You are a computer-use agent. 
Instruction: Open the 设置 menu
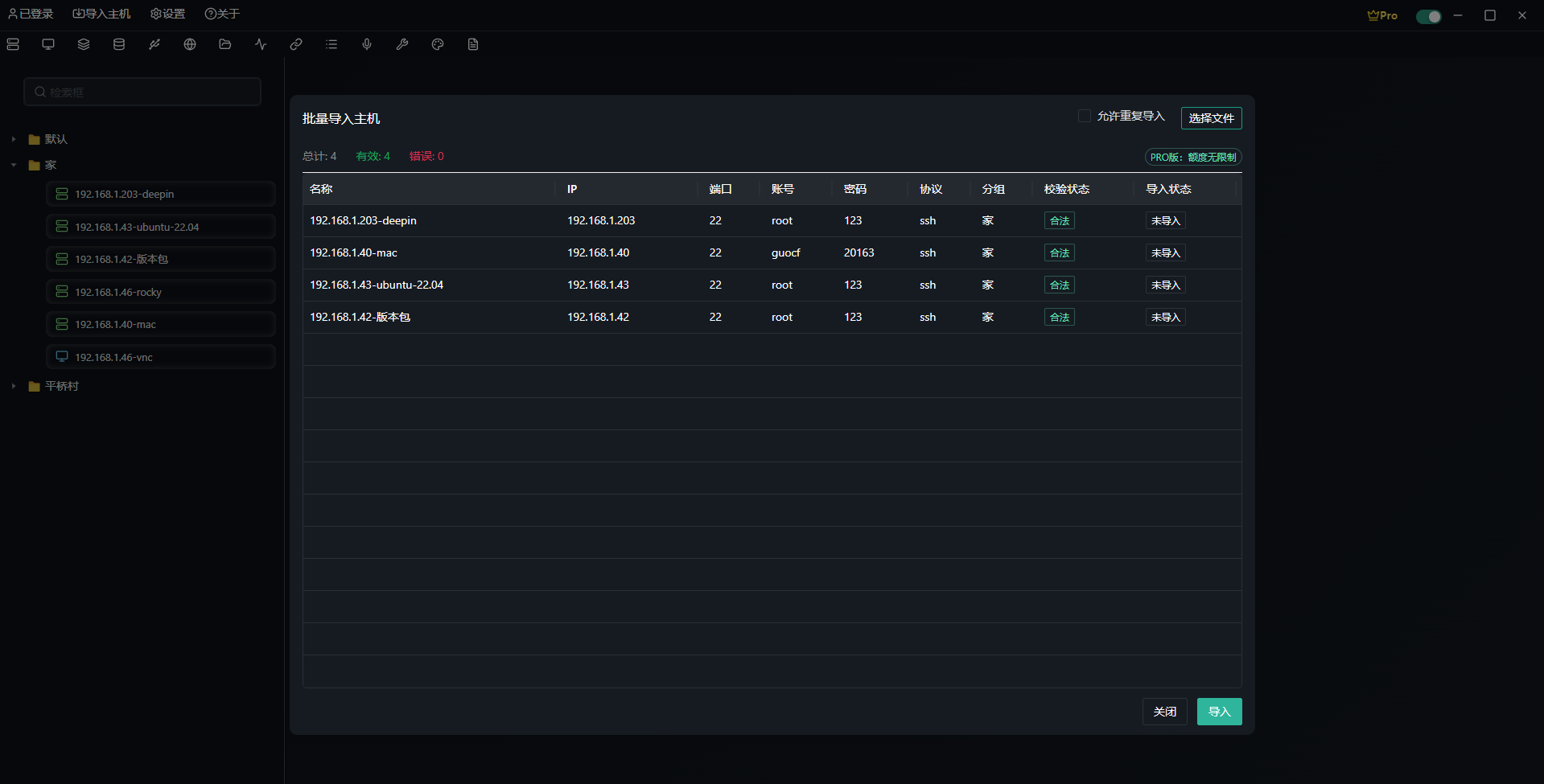click(x=167, y=14)
